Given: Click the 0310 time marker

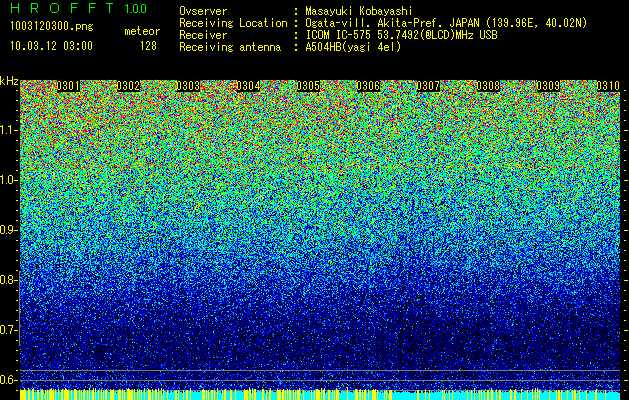Looking at the screenshot, I should pyautogui.click(x=608, y=86).
